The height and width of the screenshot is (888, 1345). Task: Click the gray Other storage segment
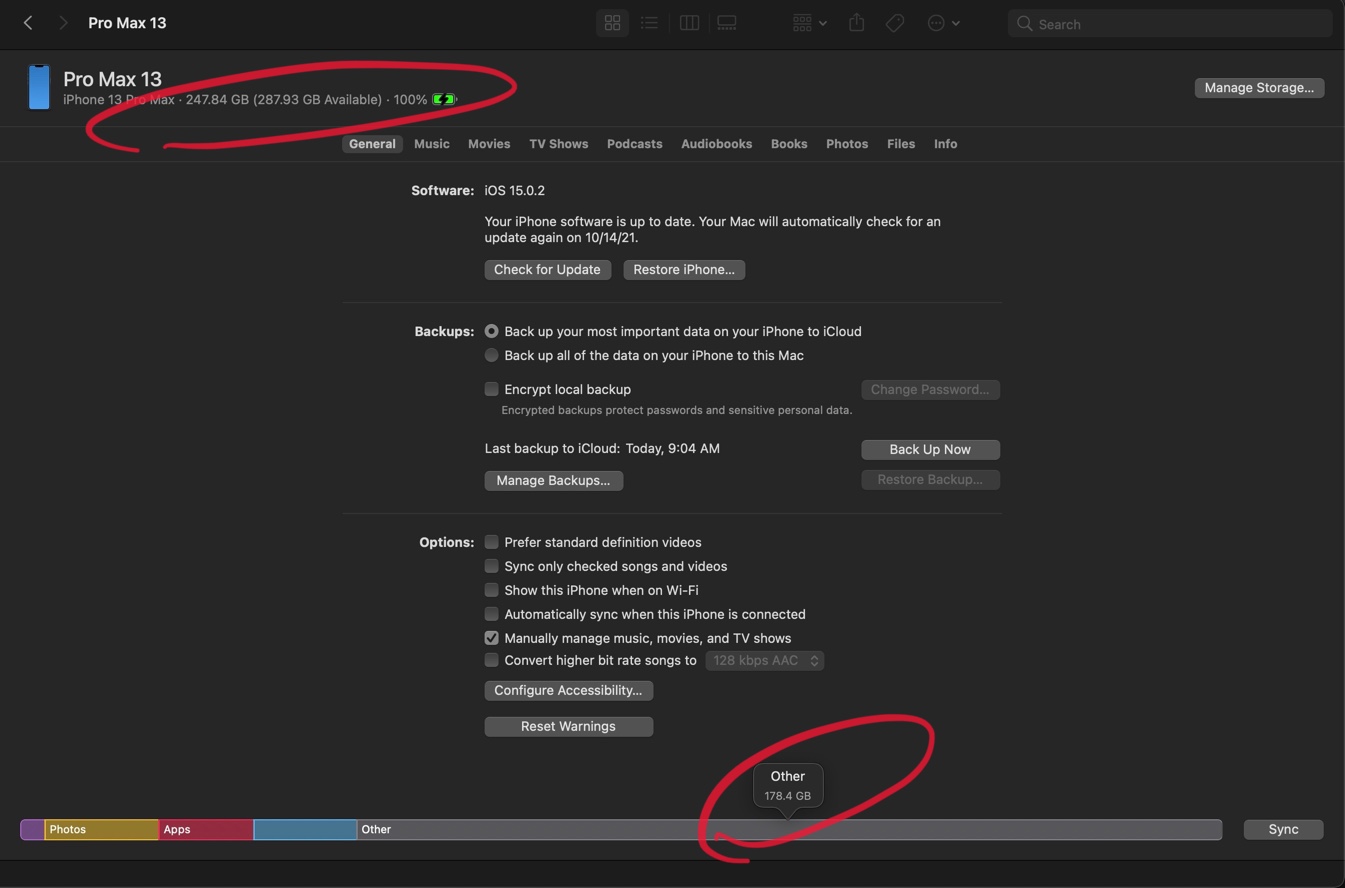coord(789,830)
